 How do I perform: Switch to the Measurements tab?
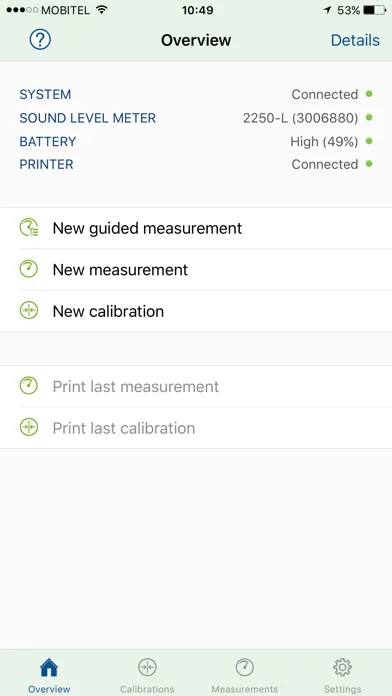point(245,675)
